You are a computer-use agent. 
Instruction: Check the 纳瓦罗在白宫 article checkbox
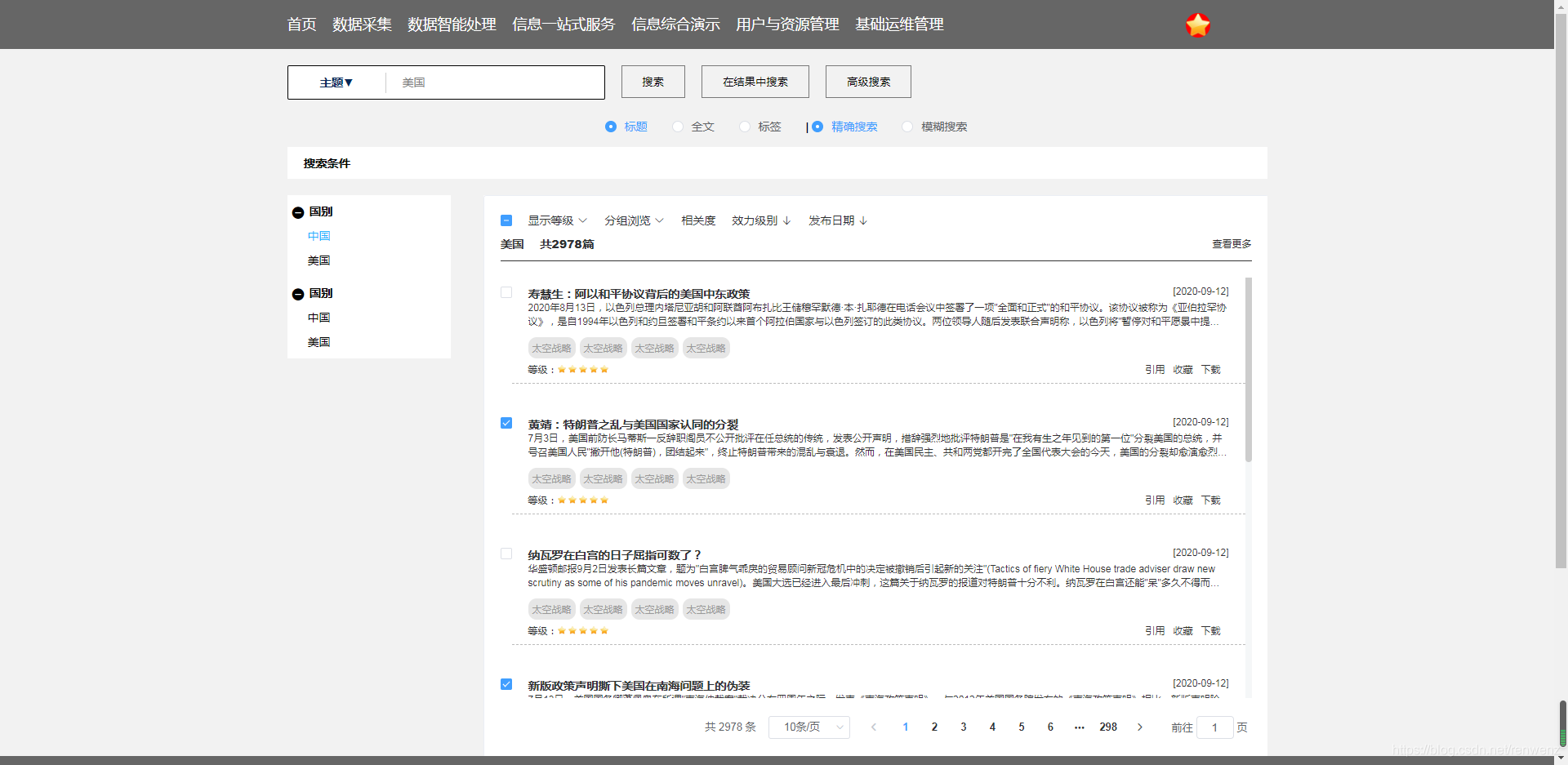point(506,554)
